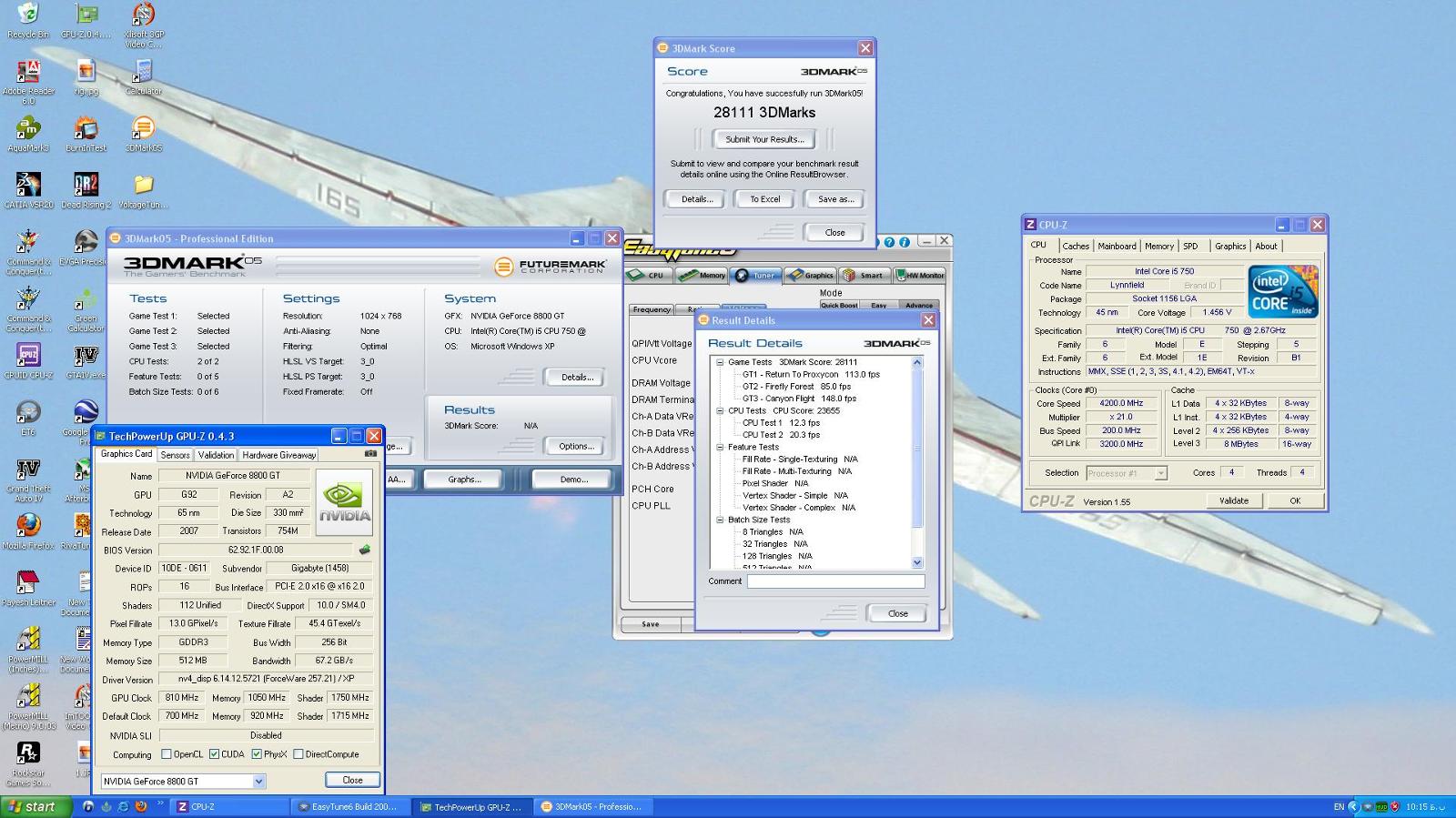
Task: Open the Mainboard tab in CPU-Z
Action: click(1117, 246)
